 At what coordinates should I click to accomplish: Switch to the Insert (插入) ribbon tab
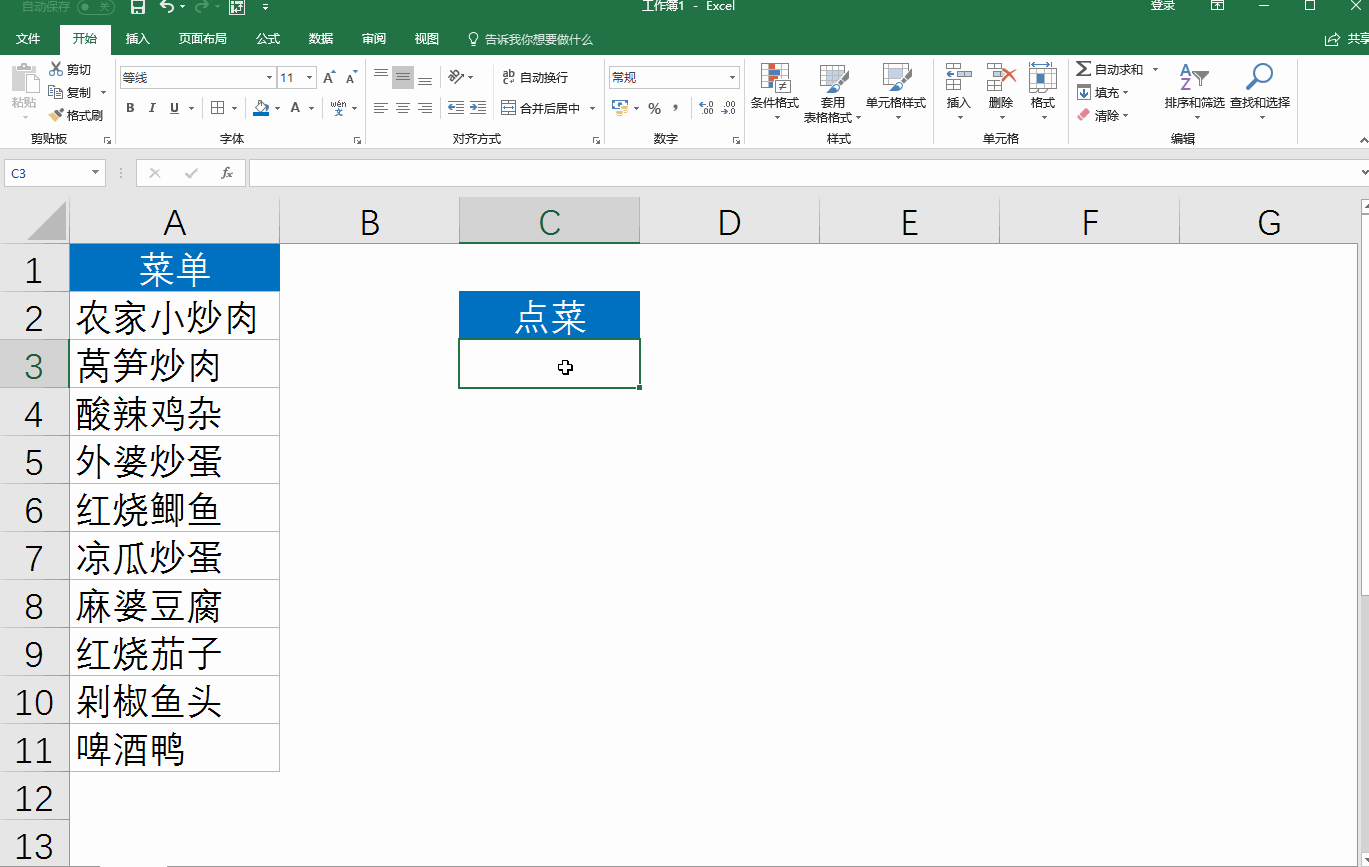click(137, 39)
